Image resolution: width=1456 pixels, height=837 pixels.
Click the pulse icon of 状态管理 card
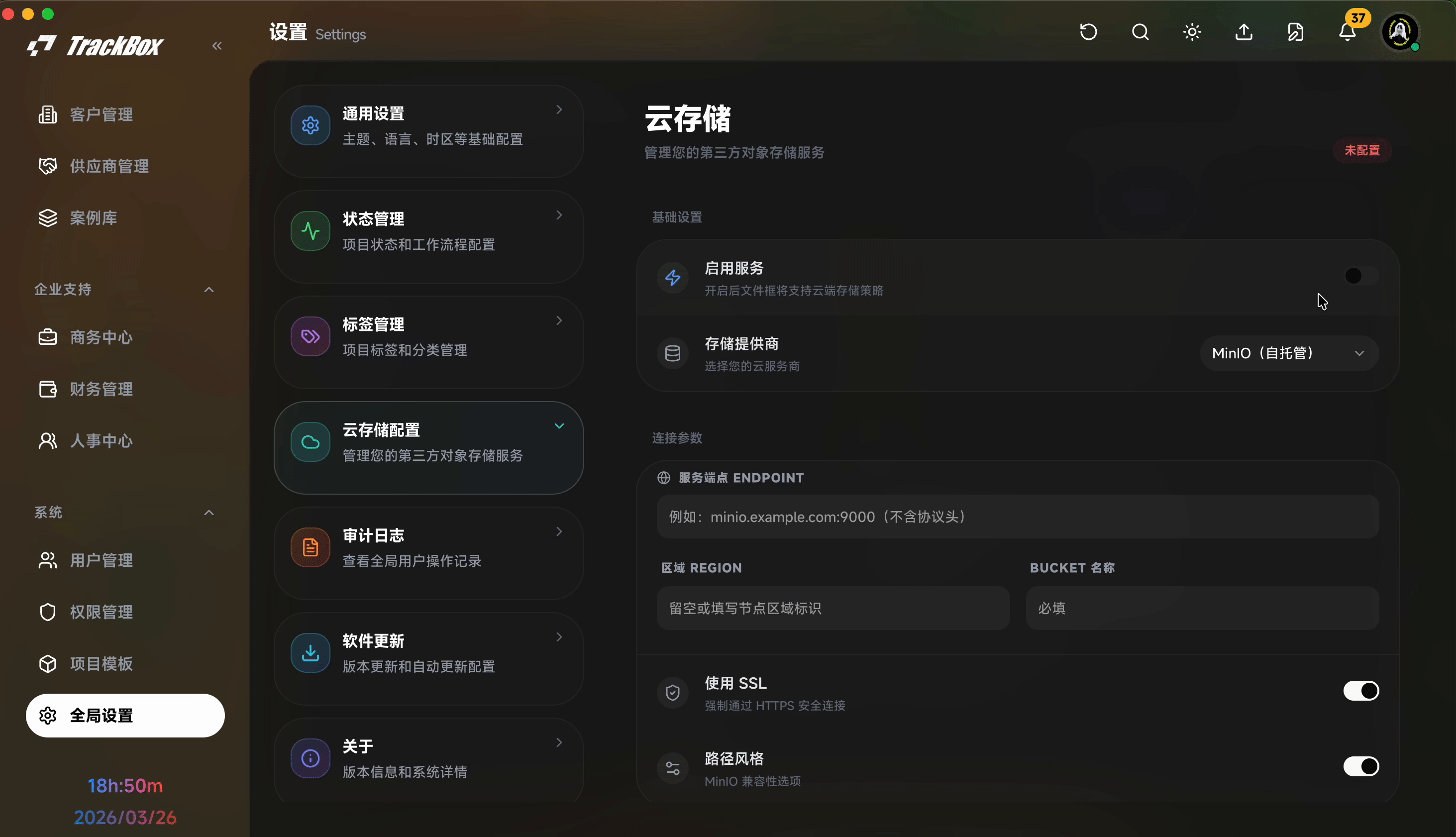pyautogui.click(x=311, y=231)
